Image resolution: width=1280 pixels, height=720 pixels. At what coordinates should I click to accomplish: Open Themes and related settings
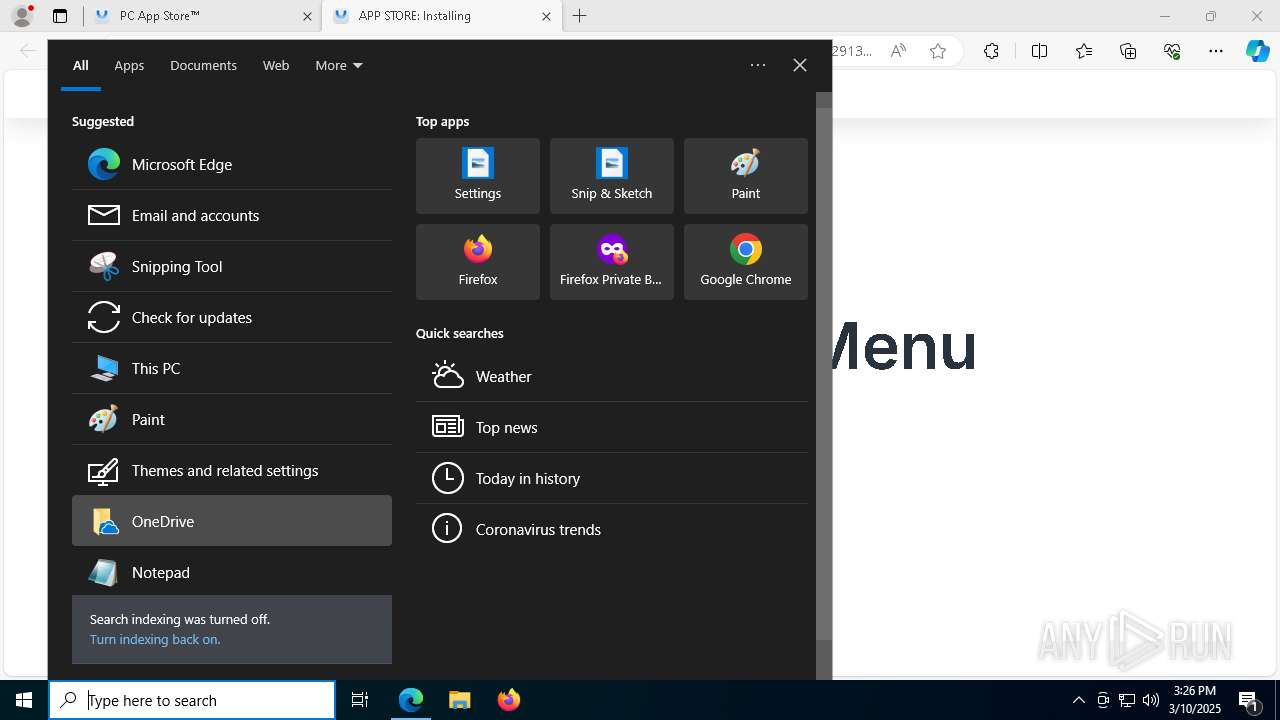[x=232, y=470]
